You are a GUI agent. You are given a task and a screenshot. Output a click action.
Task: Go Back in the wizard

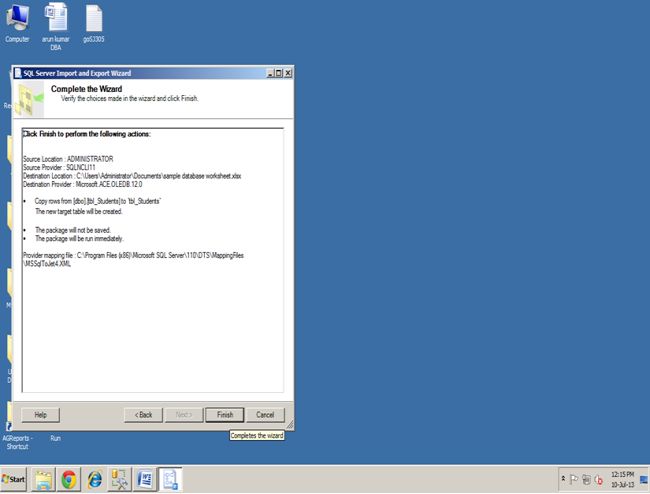[143, 415]
